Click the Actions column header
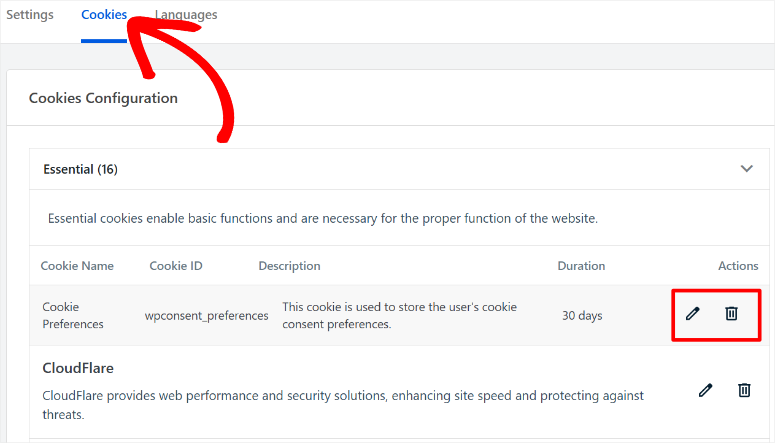775x443 pixels. [x=738, y=266]
